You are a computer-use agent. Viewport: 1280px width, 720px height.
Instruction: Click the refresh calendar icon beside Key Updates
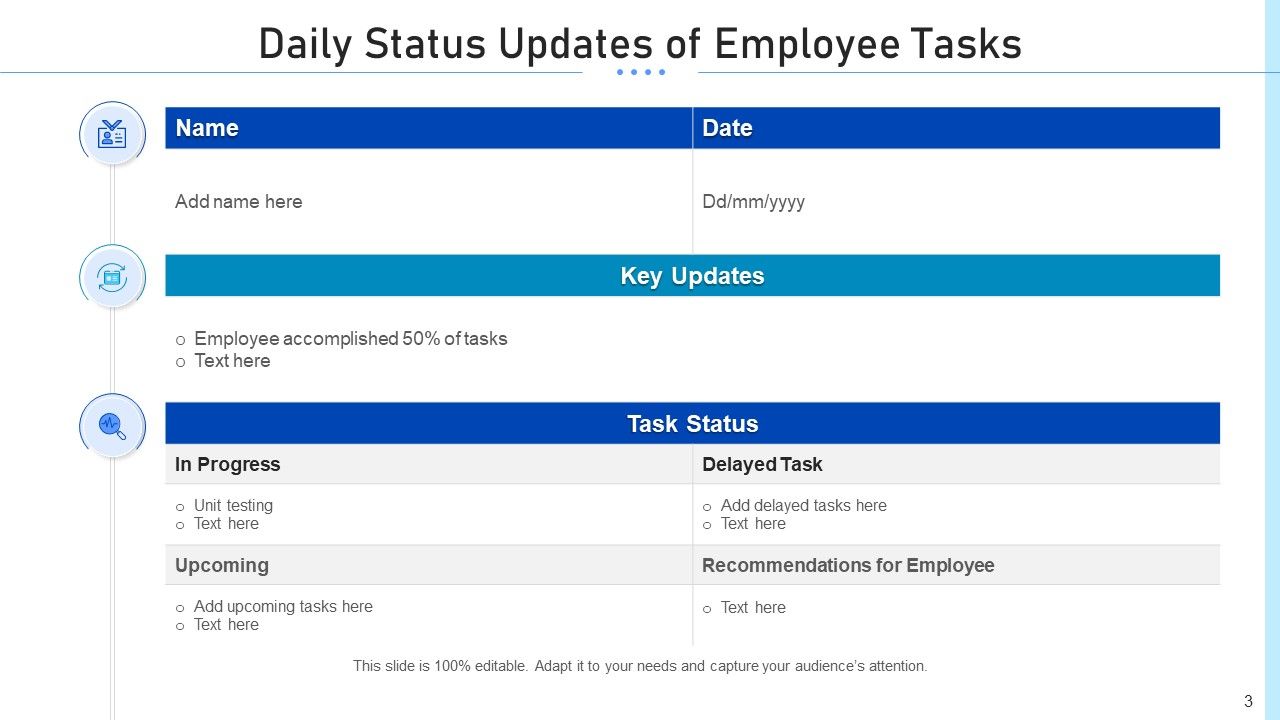112,277
